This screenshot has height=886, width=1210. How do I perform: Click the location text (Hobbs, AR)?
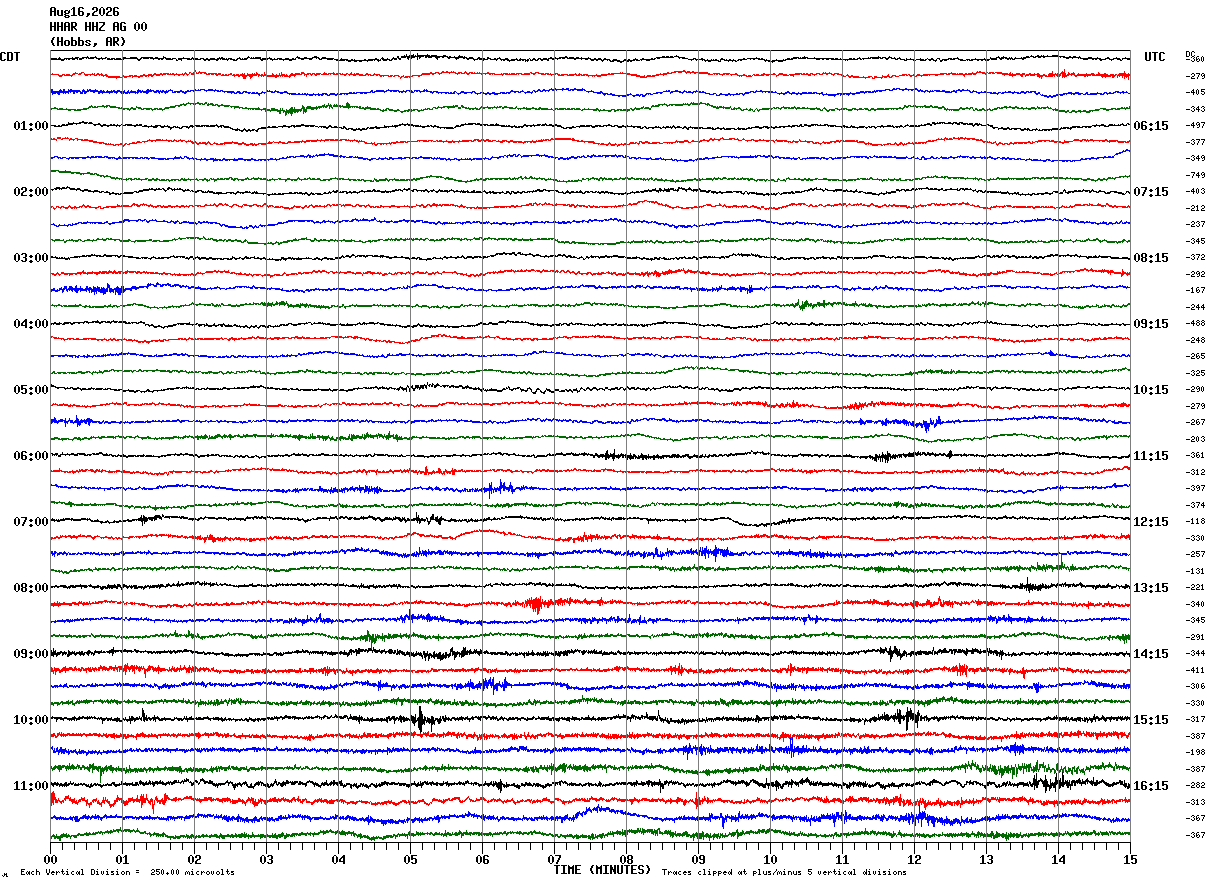click(x=88, y=42)
